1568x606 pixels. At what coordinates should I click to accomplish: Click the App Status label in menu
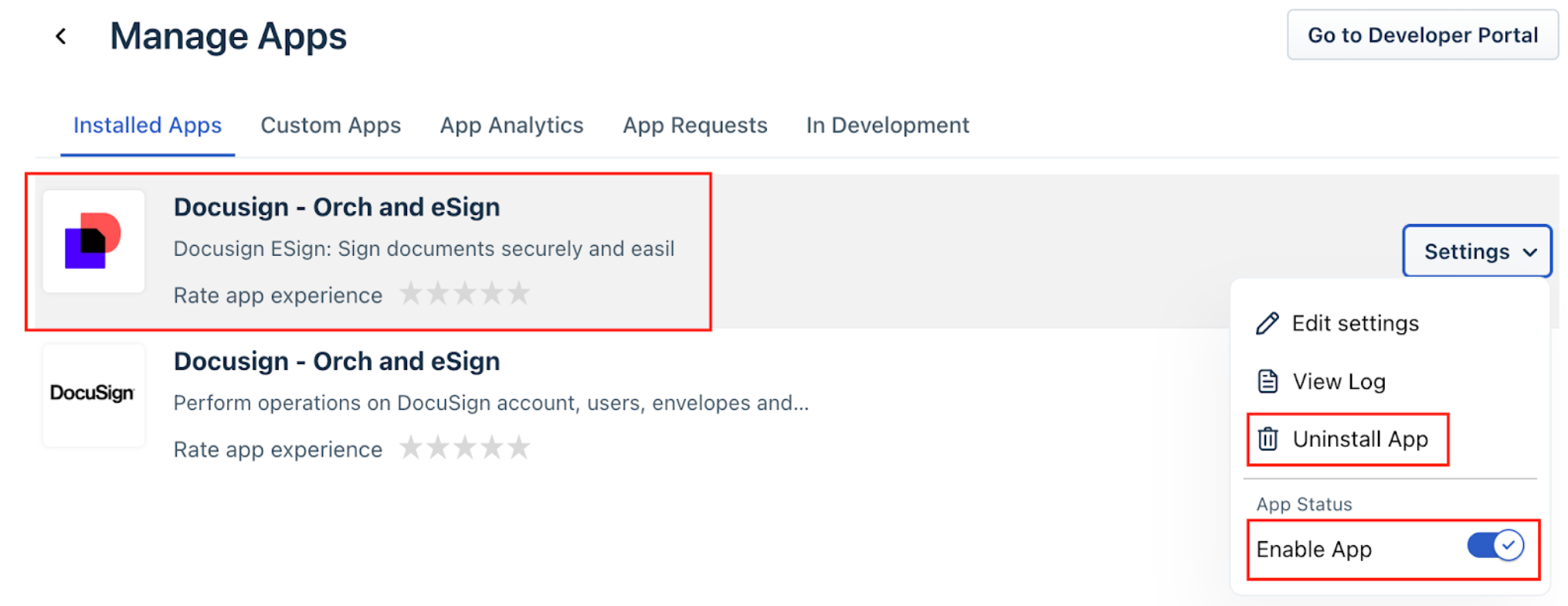[x=1304, y=504]
